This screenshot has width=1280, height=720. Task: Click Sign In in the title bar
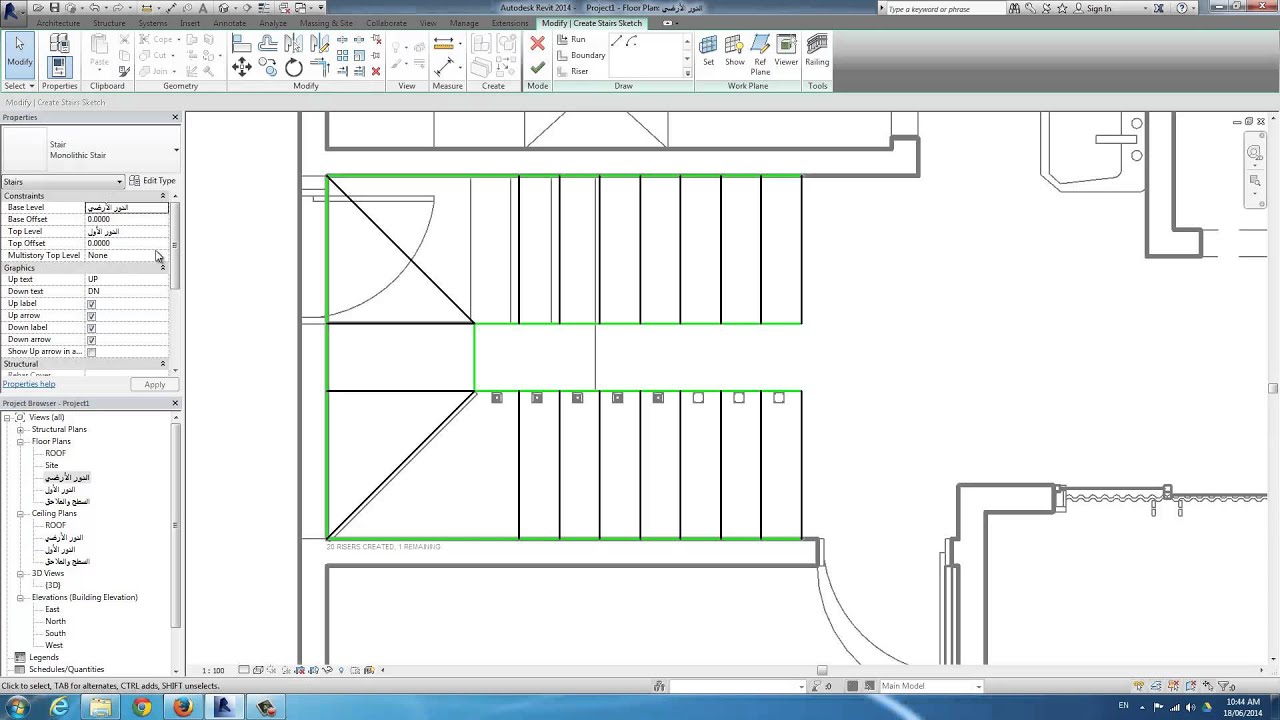pos(1099,8)
